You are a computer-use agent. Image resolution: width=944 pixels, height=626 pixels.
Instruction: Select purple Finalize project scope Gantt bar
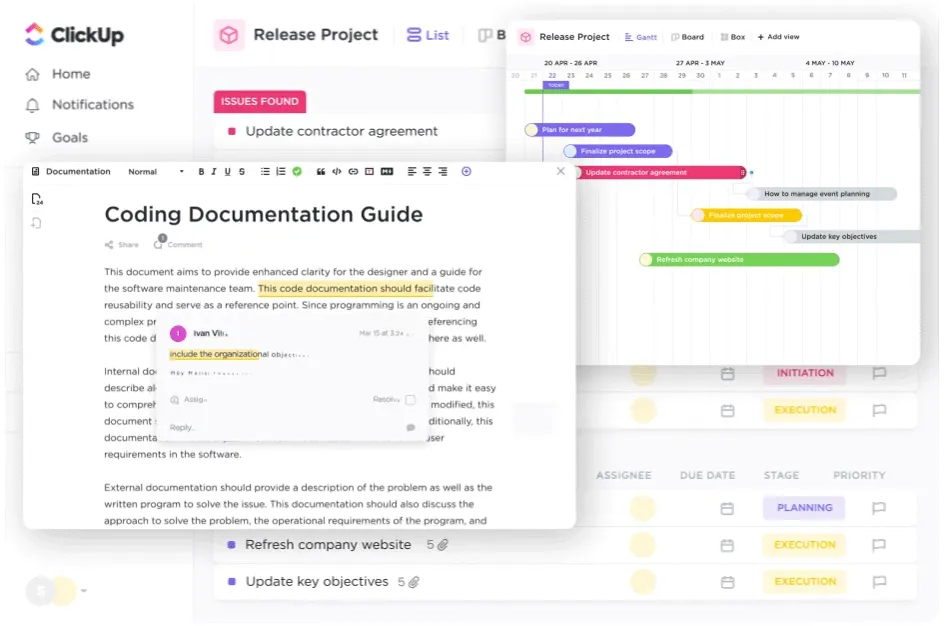[x=618, y=151]
